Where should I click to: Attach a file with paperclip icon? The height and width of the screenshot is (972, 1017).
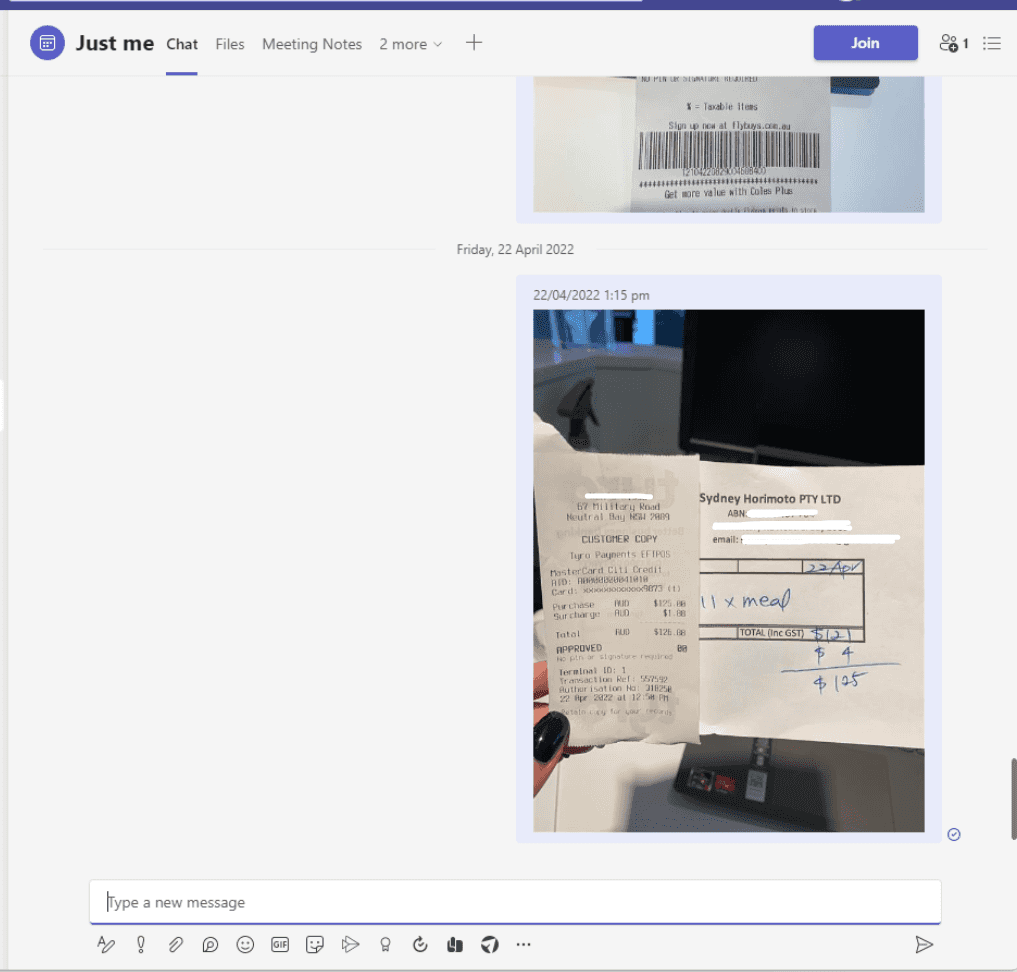pos(175,944)
